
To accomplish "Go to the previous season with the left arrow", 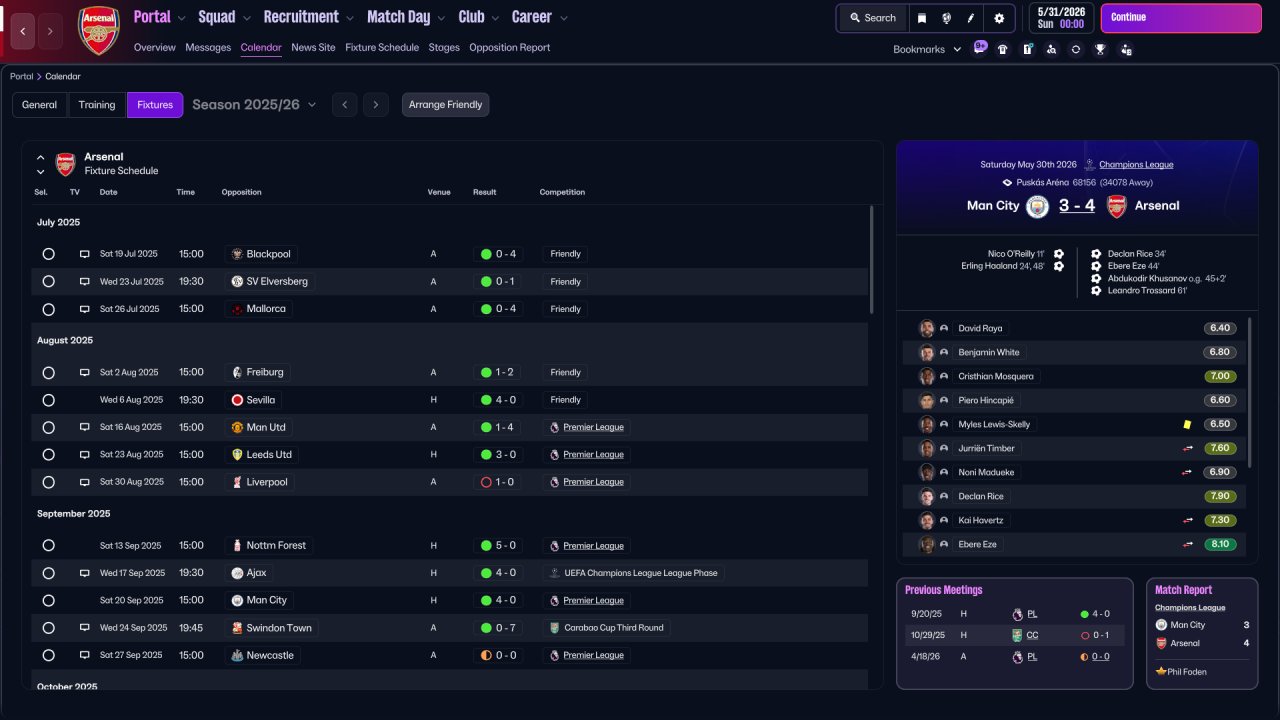I will click(x=344, y=105).
